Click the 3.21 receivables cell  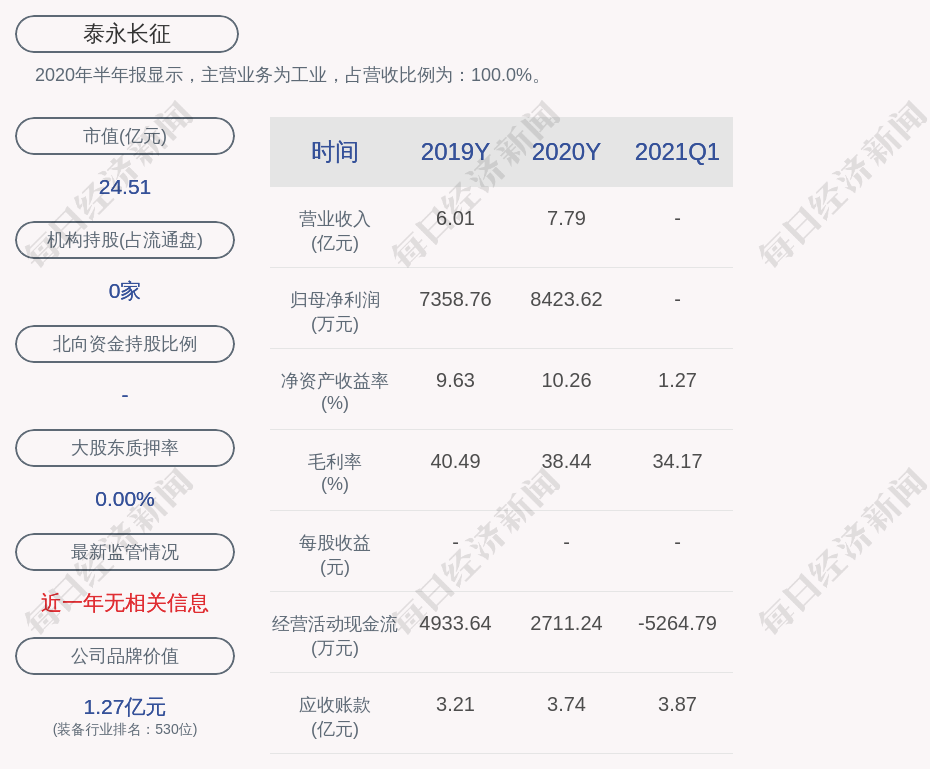pos(455,704)
